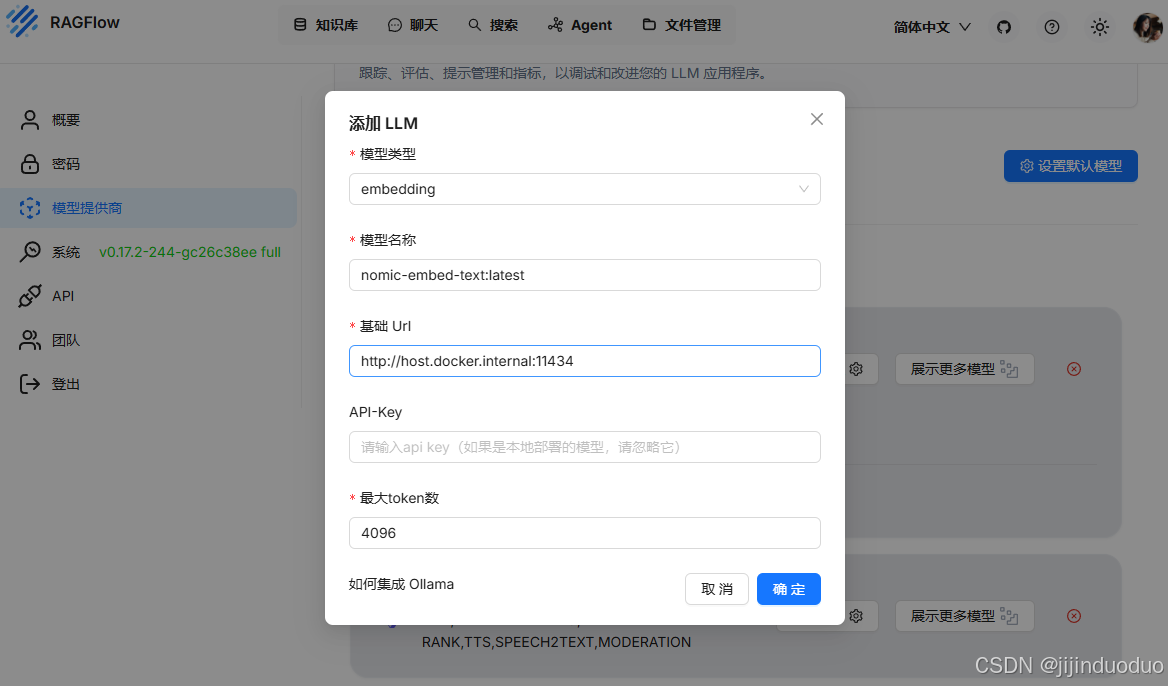The height and width of the screenshot is (686, 1168).
Task: Open the 知识库 tab
Action: (x=326, y=25)
